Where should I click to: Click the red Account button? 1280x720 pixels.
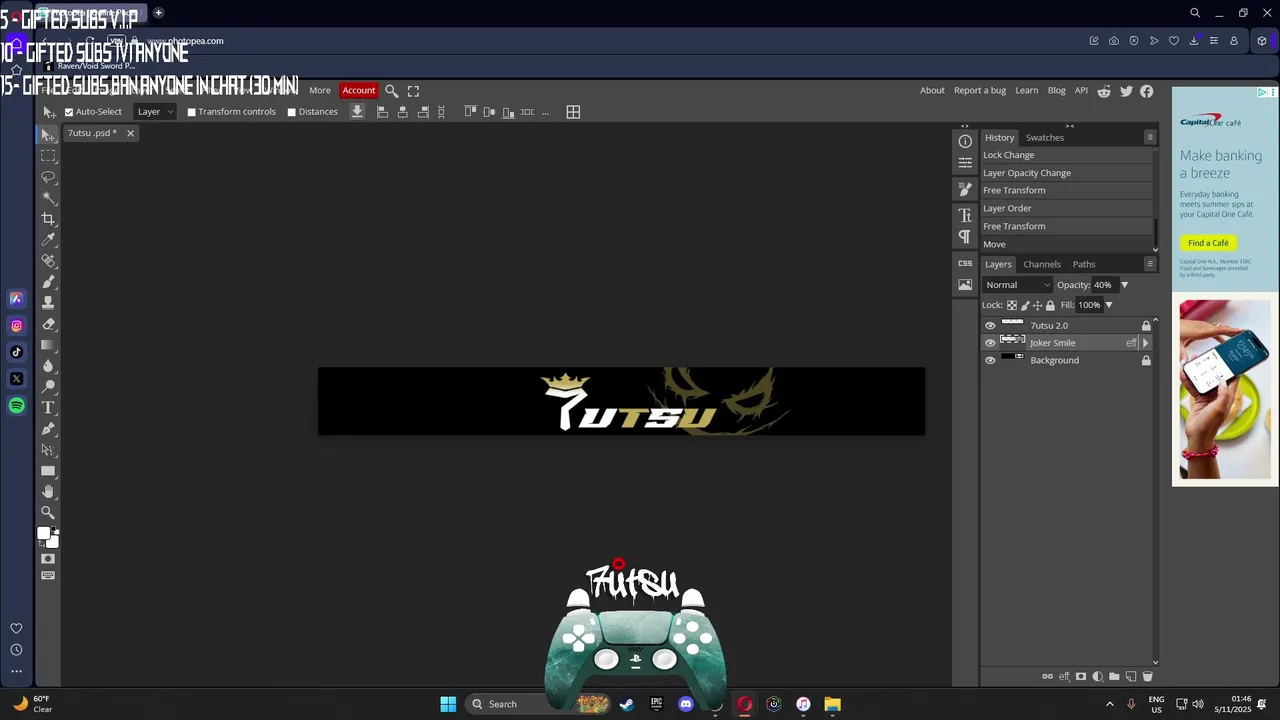(x=359, y=90)
